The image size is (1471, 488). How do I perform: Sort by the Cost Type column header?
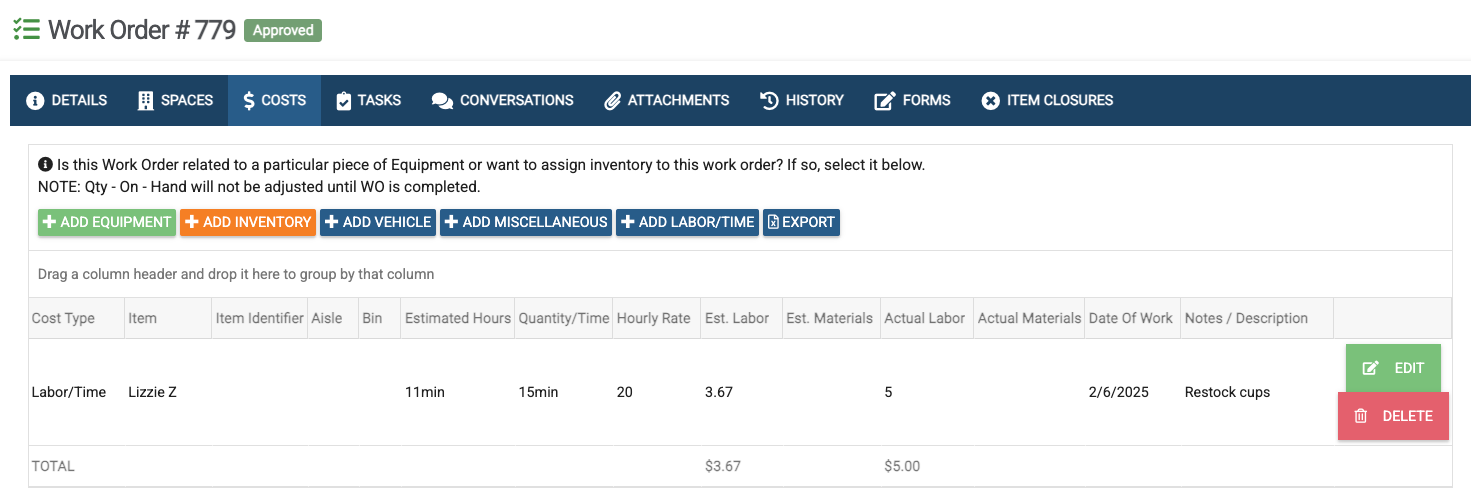pos(64,318)
